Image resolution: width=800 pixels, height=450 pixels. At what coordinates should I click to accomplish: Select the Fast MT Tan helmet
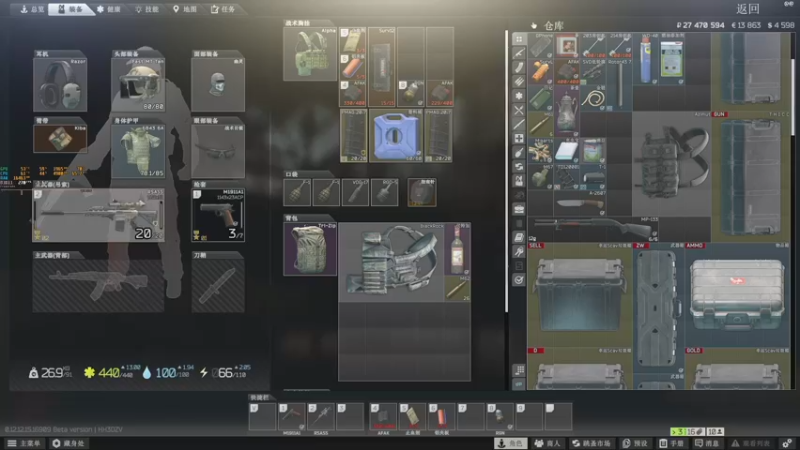pyautogui.click(x=138, y=85)
